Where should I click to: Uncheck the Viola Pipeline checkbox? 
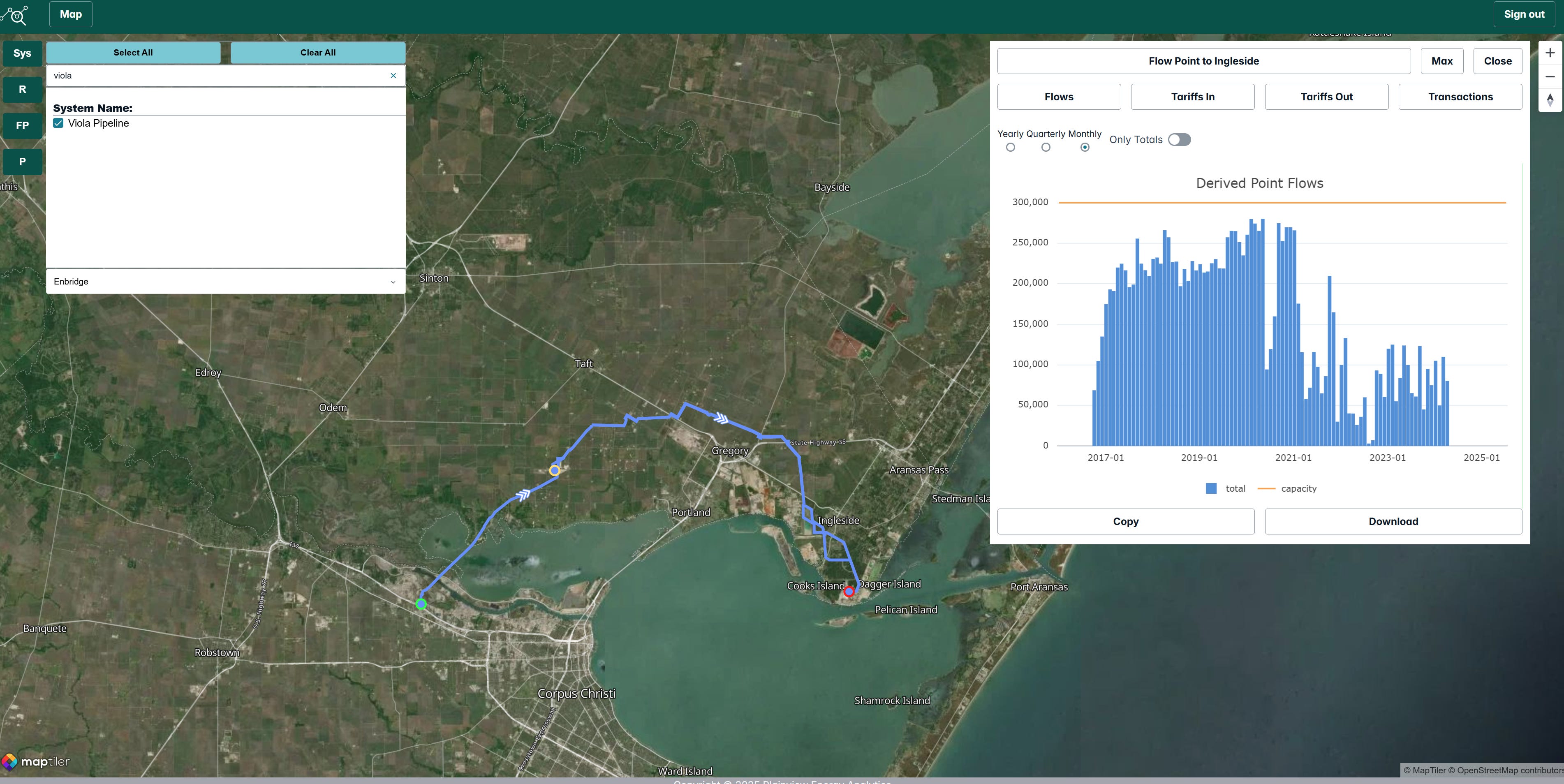point(58,123)
